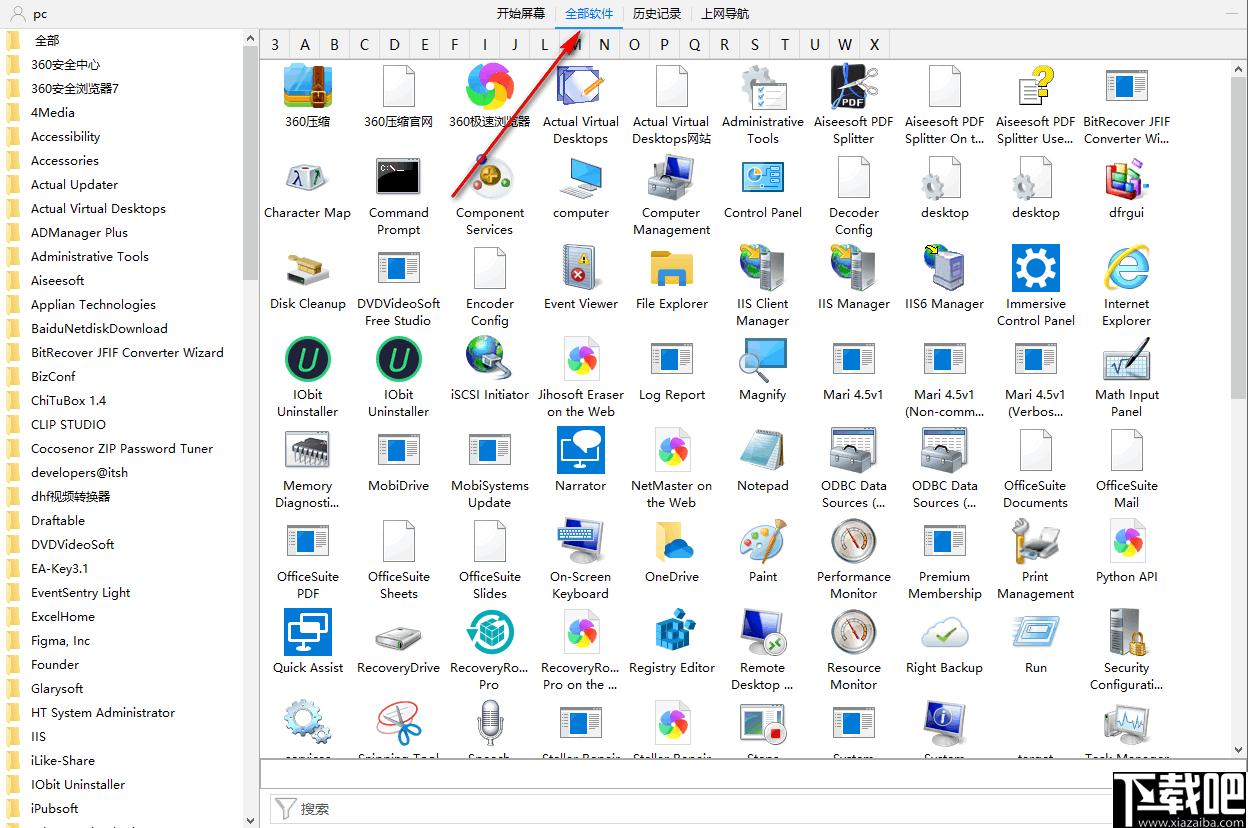Launch Quick Assist icon
The image size is (1248, 828).
[x=308, y=632]
